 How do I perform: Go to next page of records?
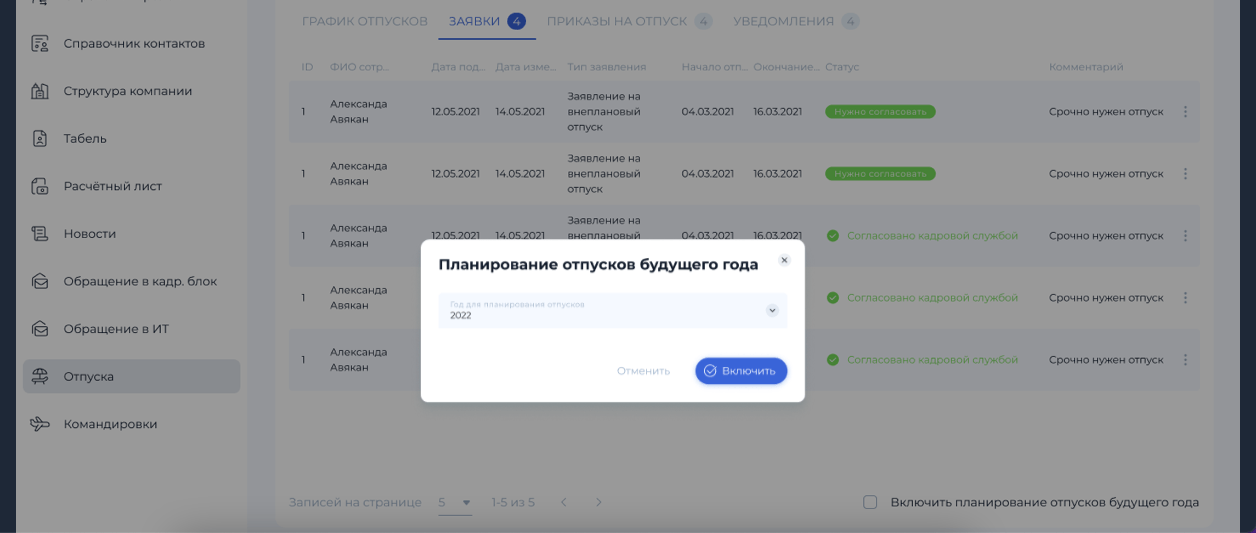click(598, 502)
